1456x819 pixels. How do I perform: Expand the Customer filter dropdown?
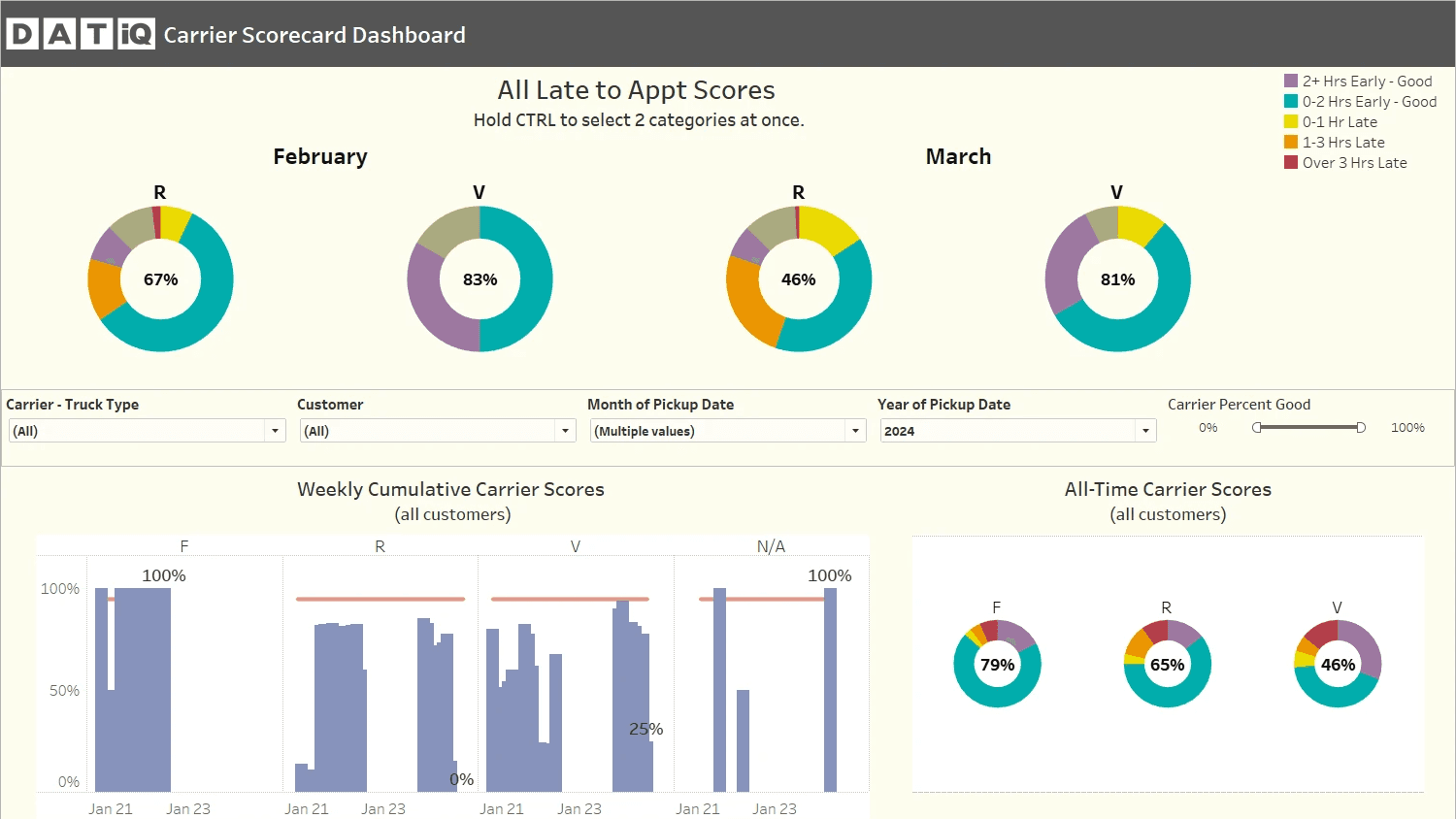[438, 431]
